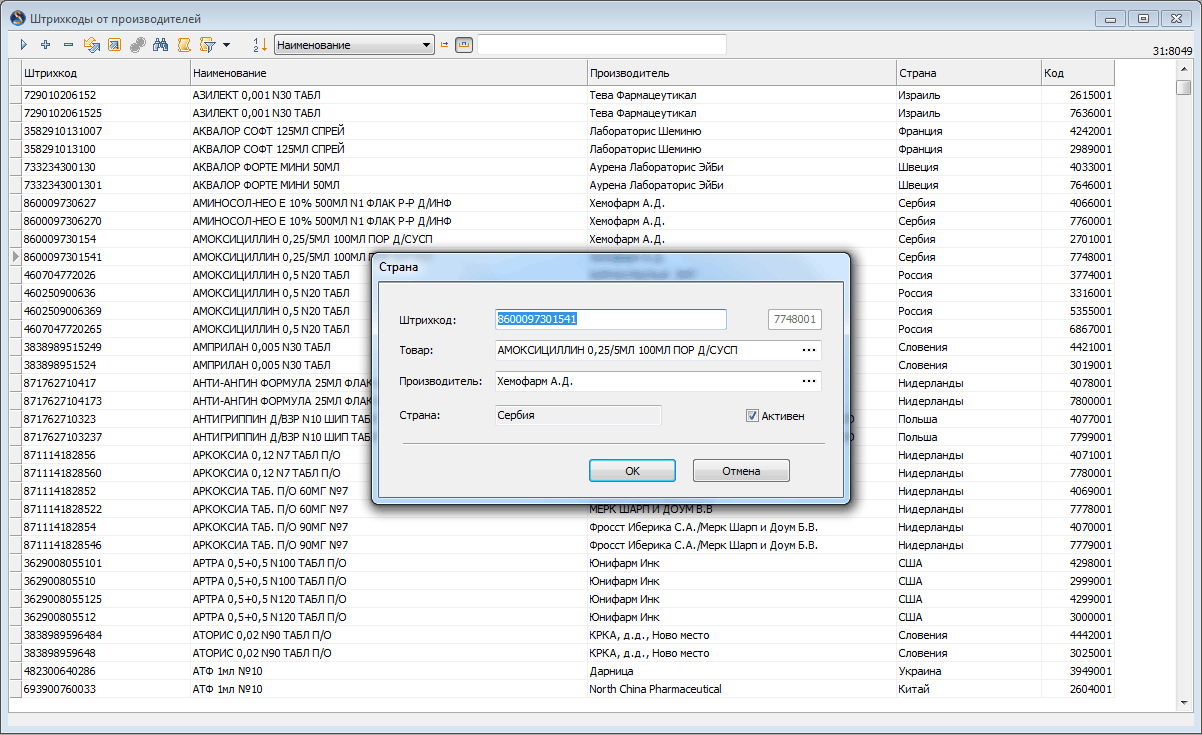Click the orange edit-record toolbar icon

[x=114, y=45]
